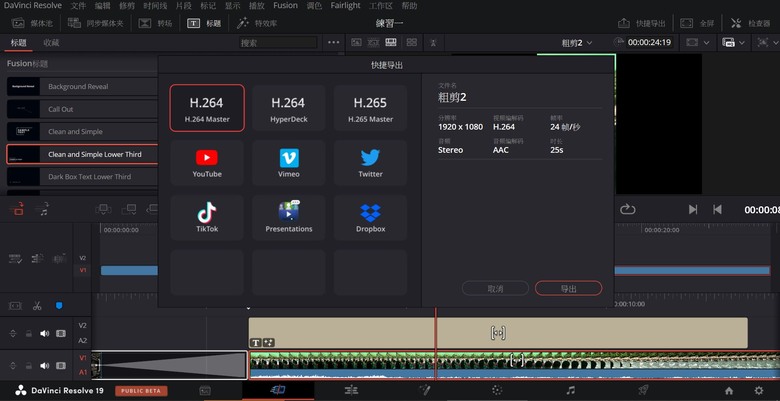This screenshot has width=780, height=401.
Task: Choose the TikTok export preset
Action: (207, 217)
